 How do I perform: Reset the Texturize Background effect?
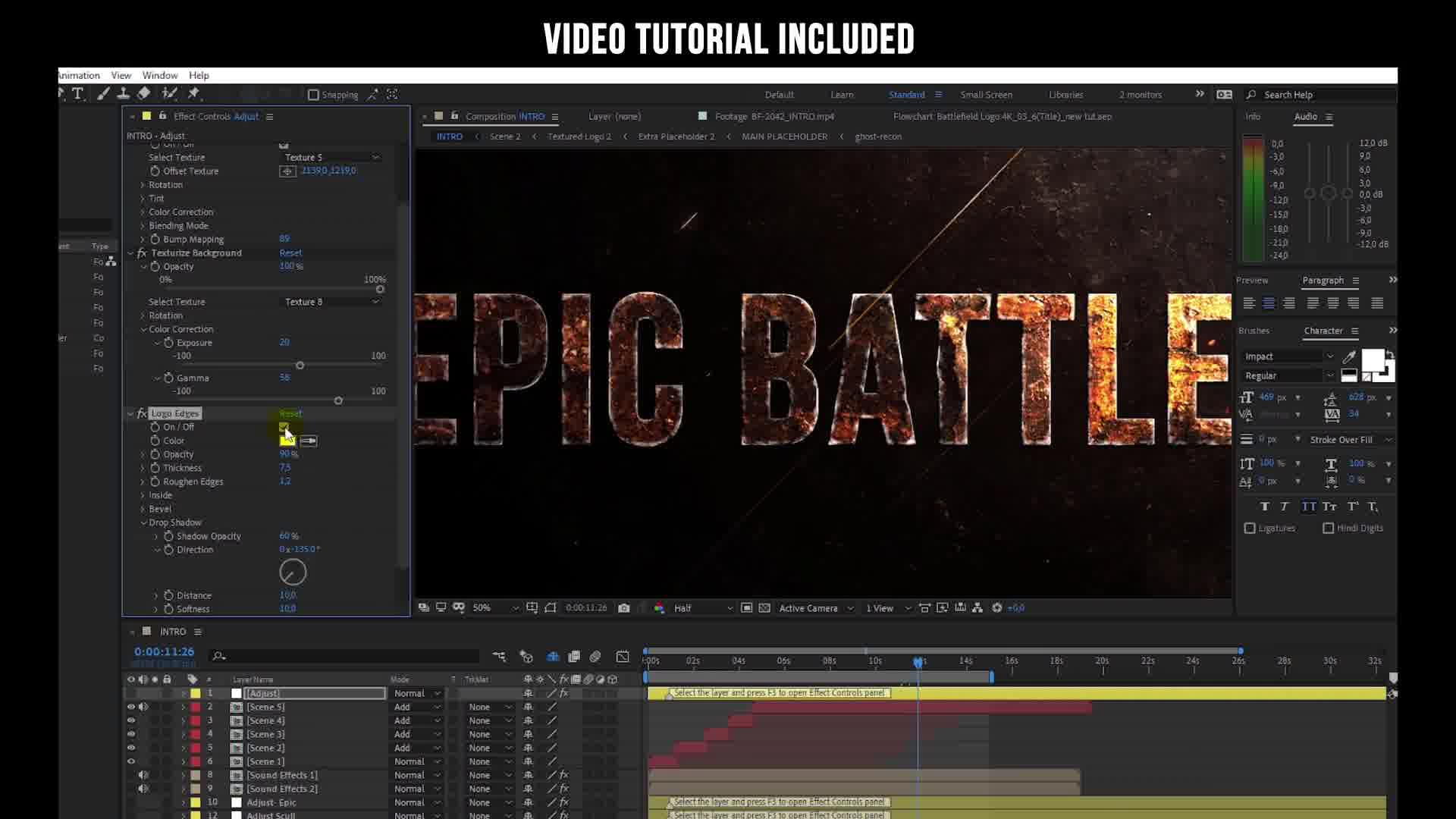[x=290, y=253]
